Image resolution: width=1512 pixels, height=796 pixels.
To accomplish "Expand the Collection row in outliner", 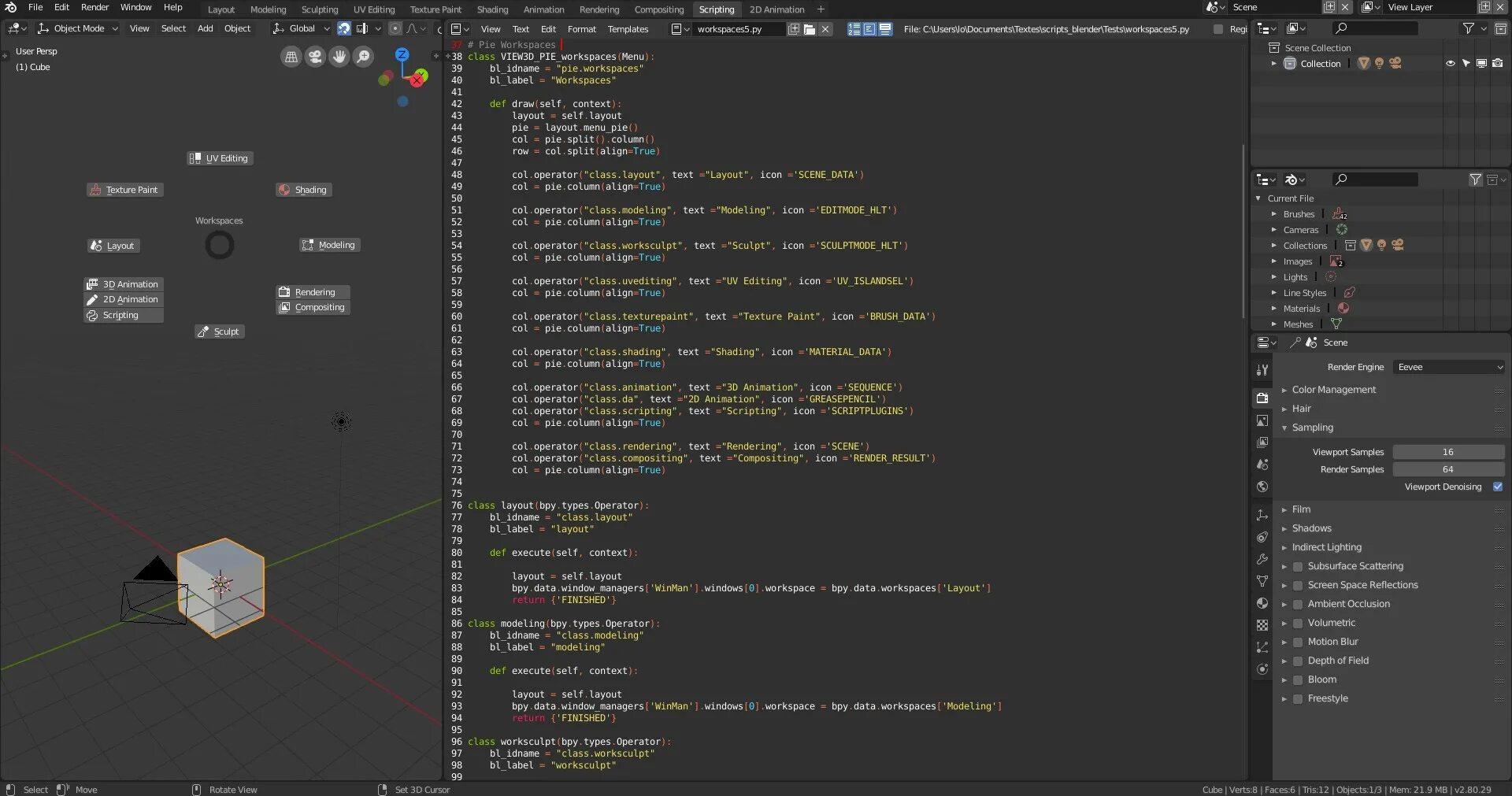I will pyautogui.click(x=1273, y=64).
